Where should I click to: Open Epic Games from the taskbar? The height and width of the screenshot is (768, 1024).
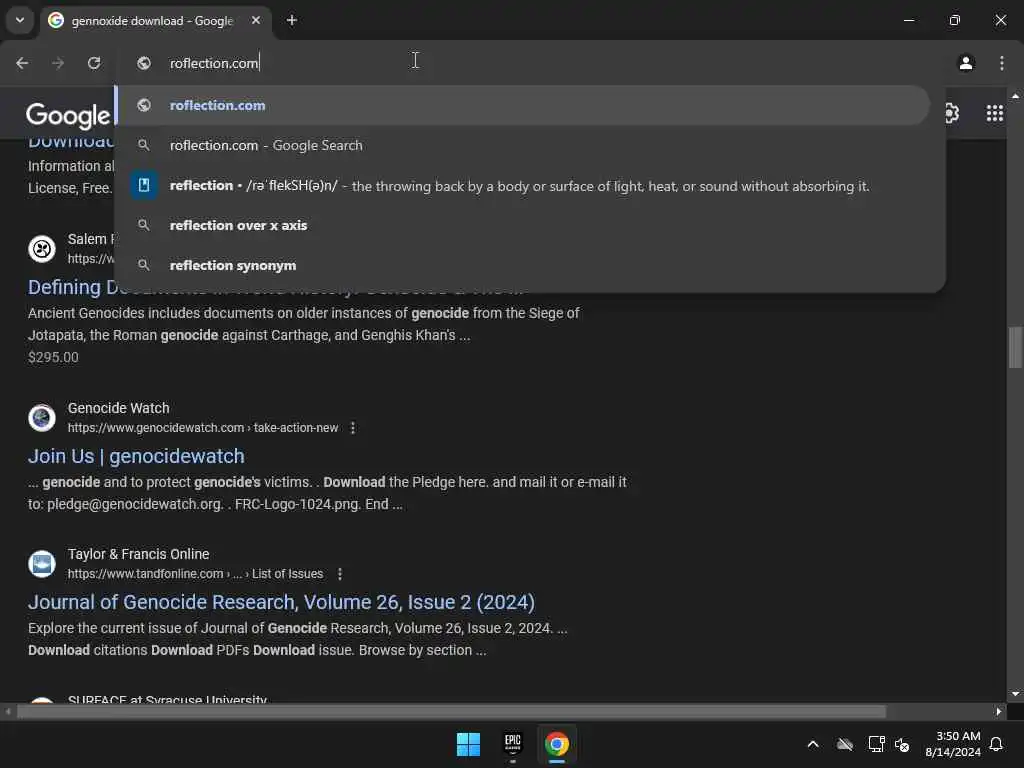pyautogui.click(x=513, y=744)
